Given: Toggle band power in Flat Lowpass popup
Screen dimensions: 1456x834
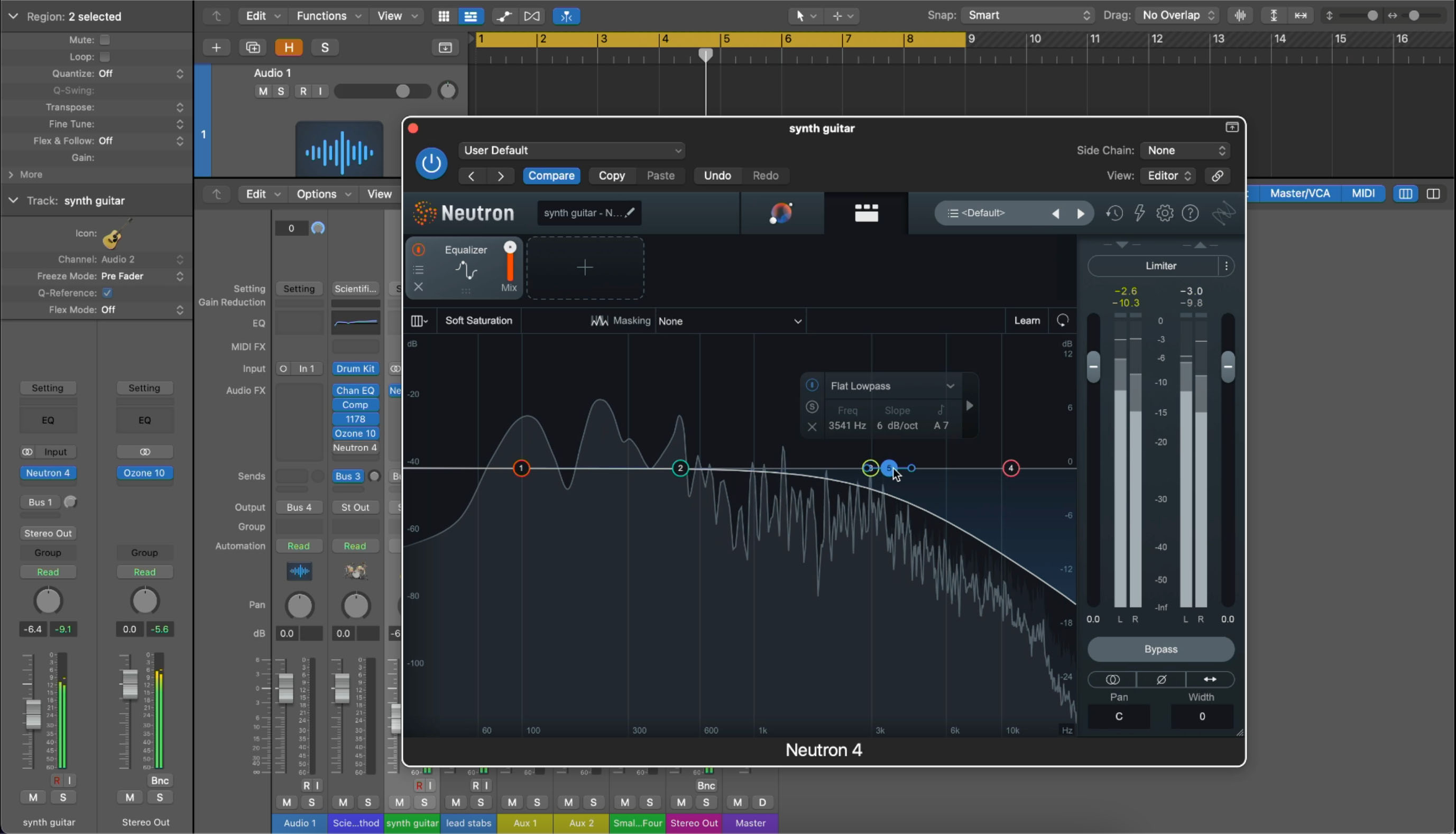Looking at the screenshot, I should coord(812,385).
